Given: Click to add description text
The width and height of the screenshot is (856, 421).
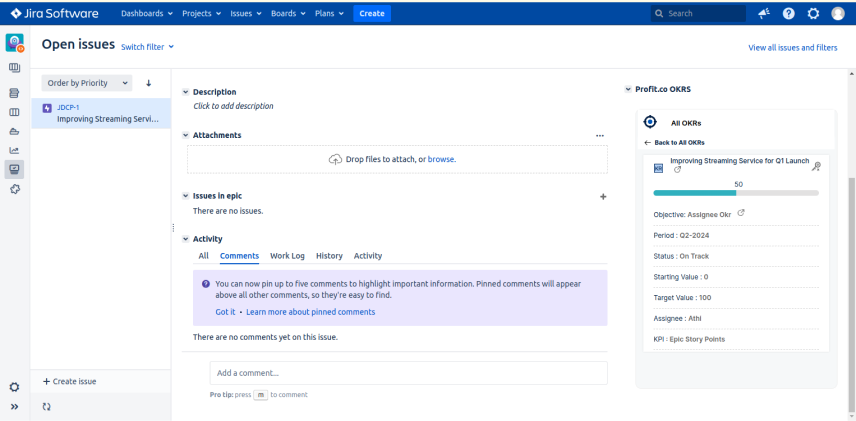Looking at the screenshot, I should pyautogui.click(x=233, y=106).
